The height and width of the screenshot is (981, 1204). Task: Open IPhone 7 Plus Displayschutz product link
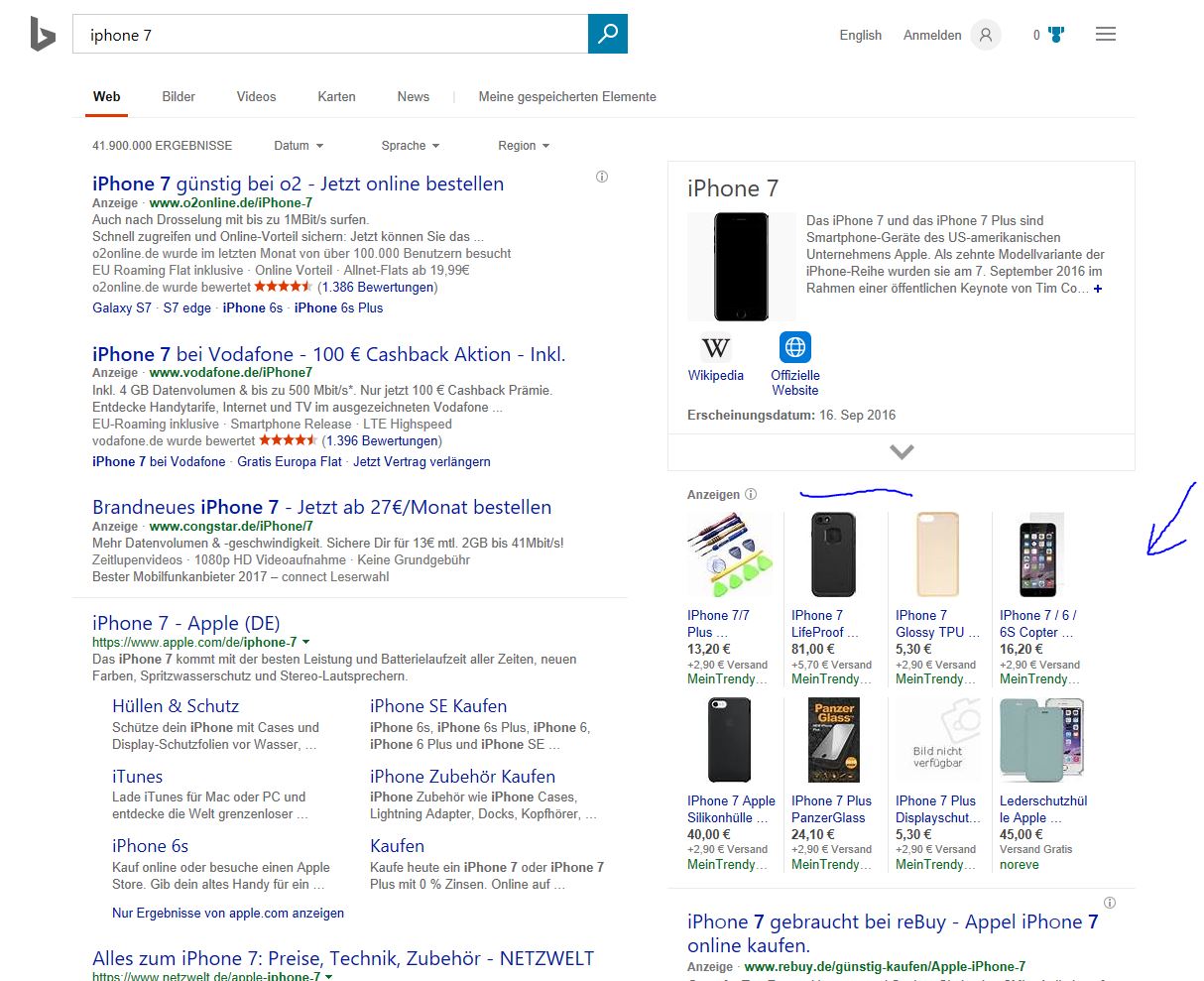tap(936, 809)
